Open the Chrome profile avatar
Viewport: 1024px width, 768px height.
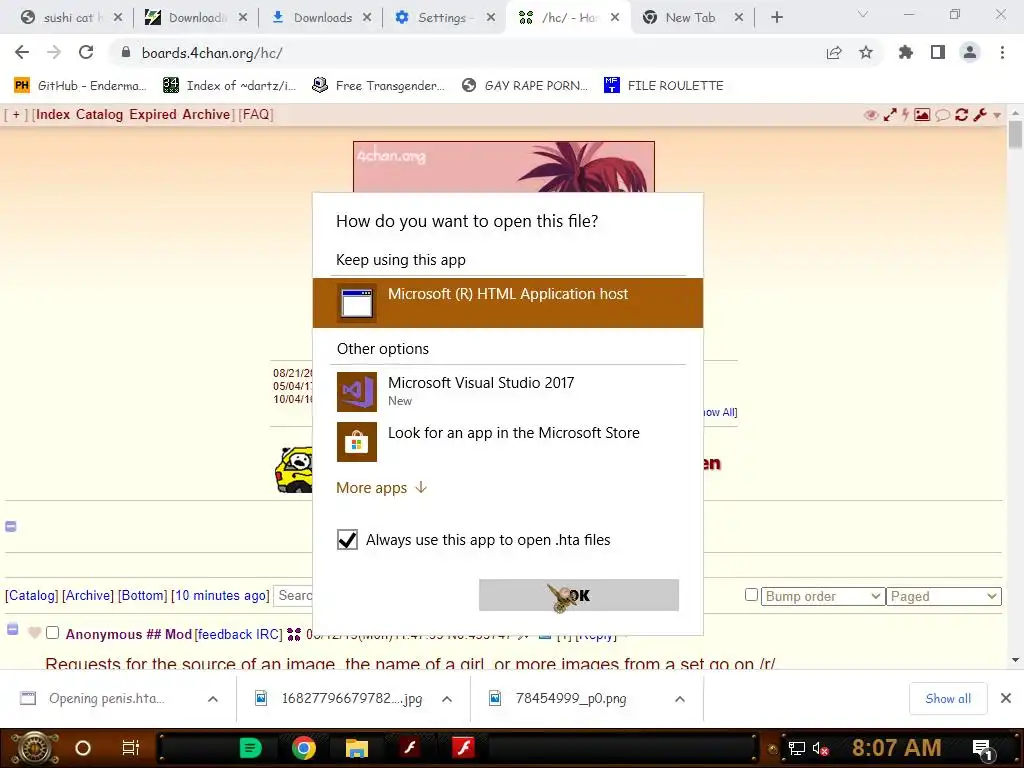point(970,52)
